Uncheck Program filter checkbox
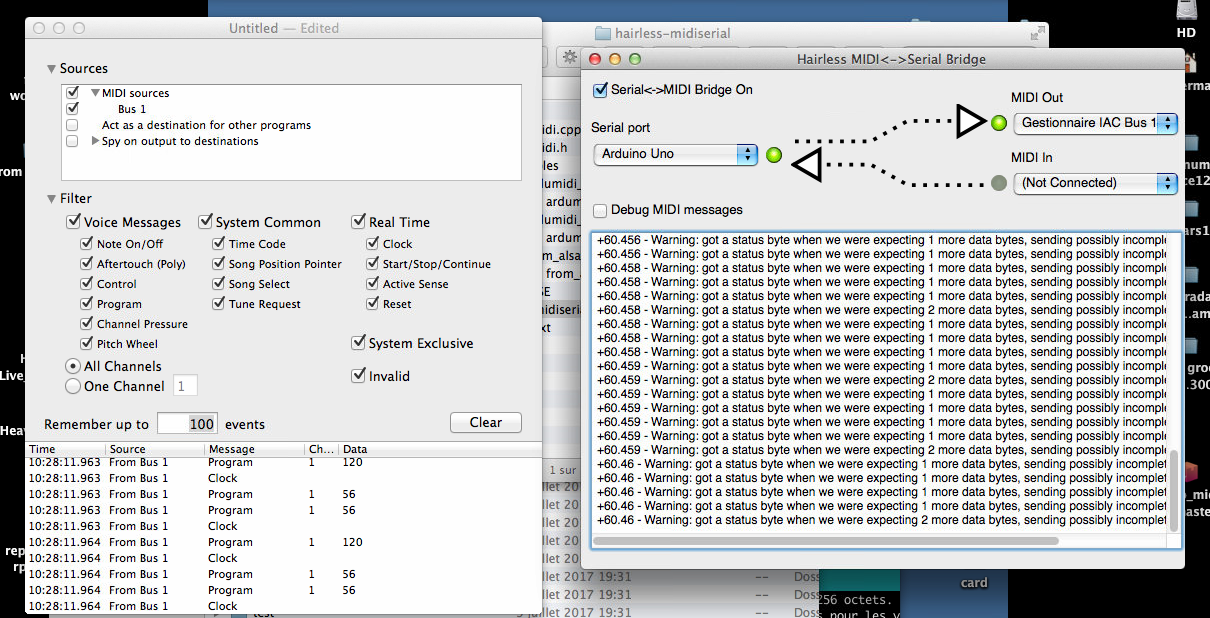This screenshot has width=1210, height=618. point(87,303)
